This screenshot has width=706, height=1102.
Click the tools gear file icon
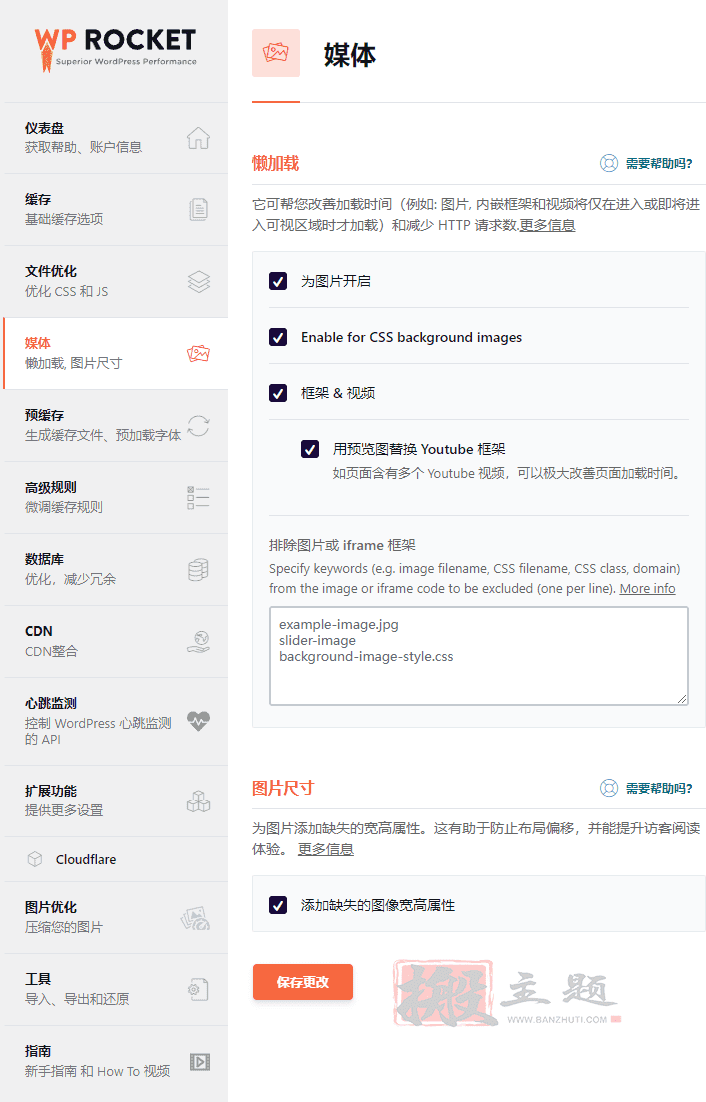point(198,990)
